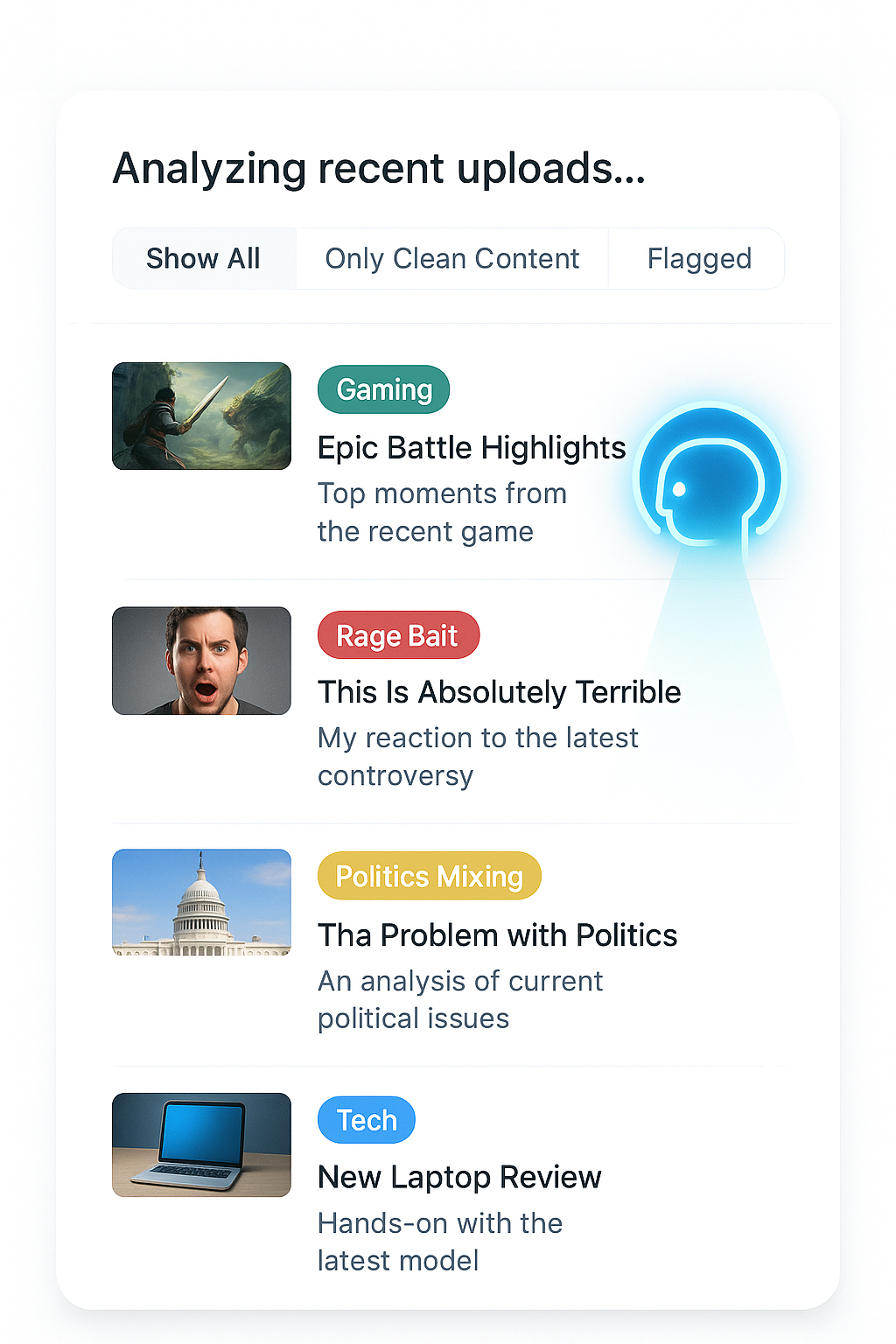
Task: Click 'An analysis of current political issues' text
Action: click(460, 999)
